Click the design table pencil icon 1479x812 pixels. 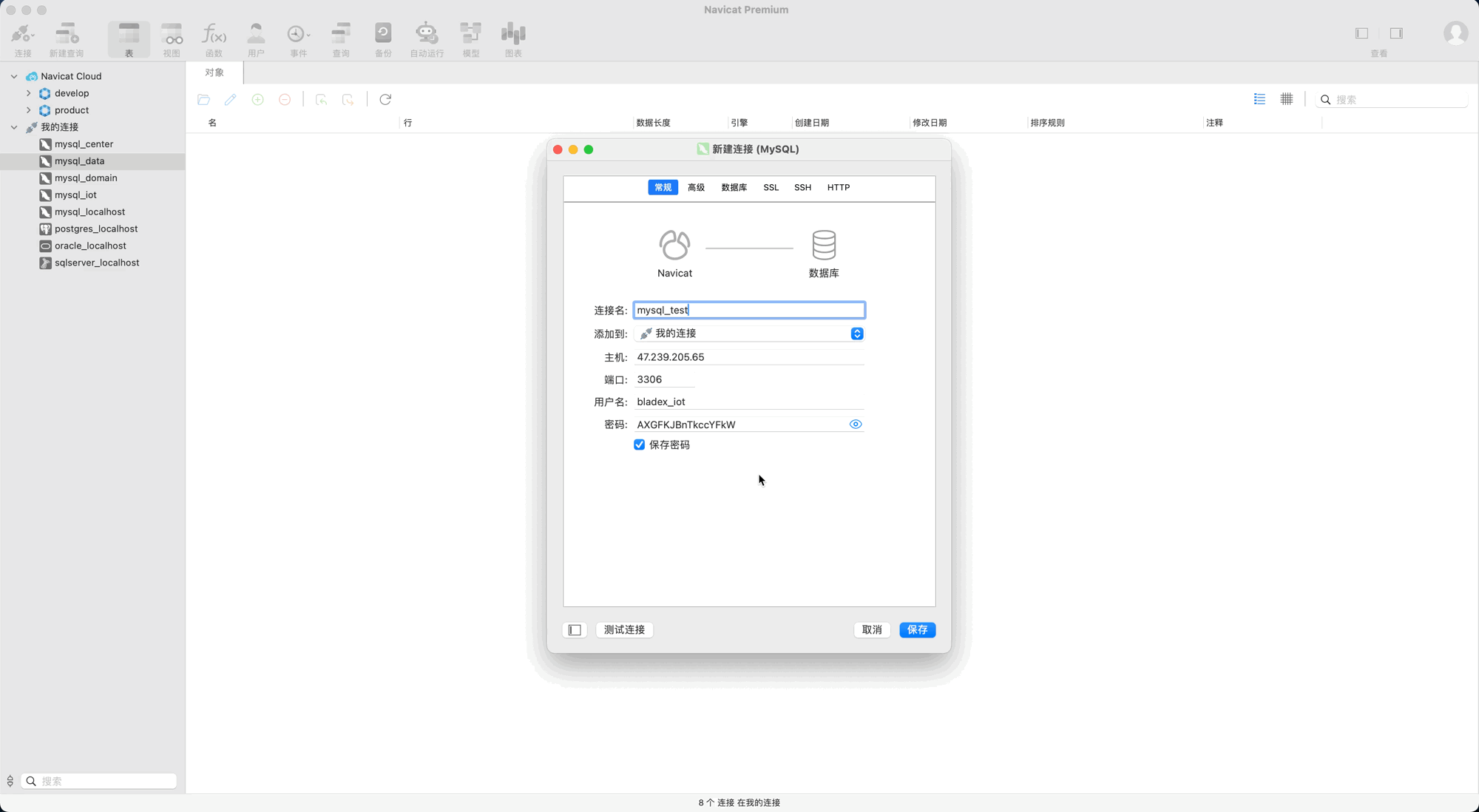tap(231, 99)
